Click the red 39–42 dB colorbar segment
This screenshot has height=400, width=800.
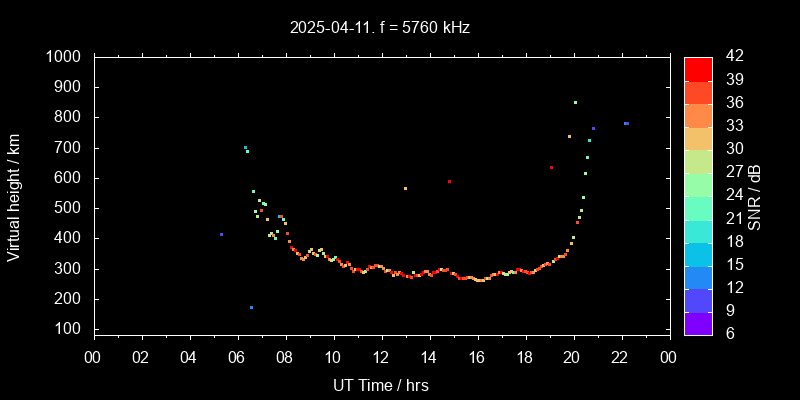click(x=698, y=68)
